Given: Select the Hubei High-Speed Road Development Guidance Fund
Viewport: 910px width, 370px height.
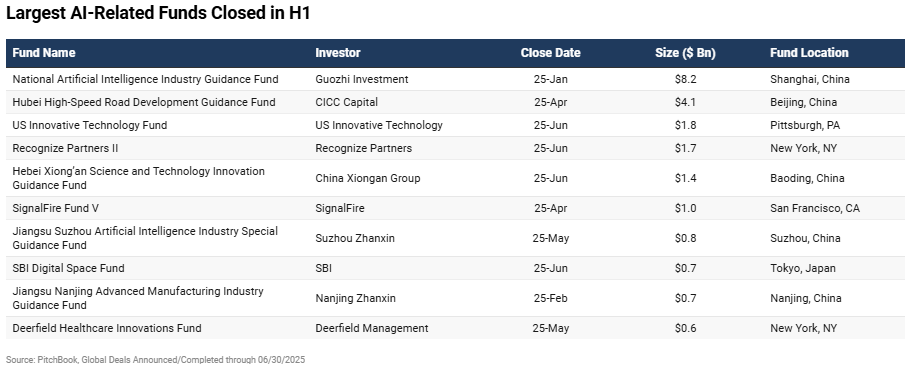Looking at the screenshot, I should pos(144,102).
